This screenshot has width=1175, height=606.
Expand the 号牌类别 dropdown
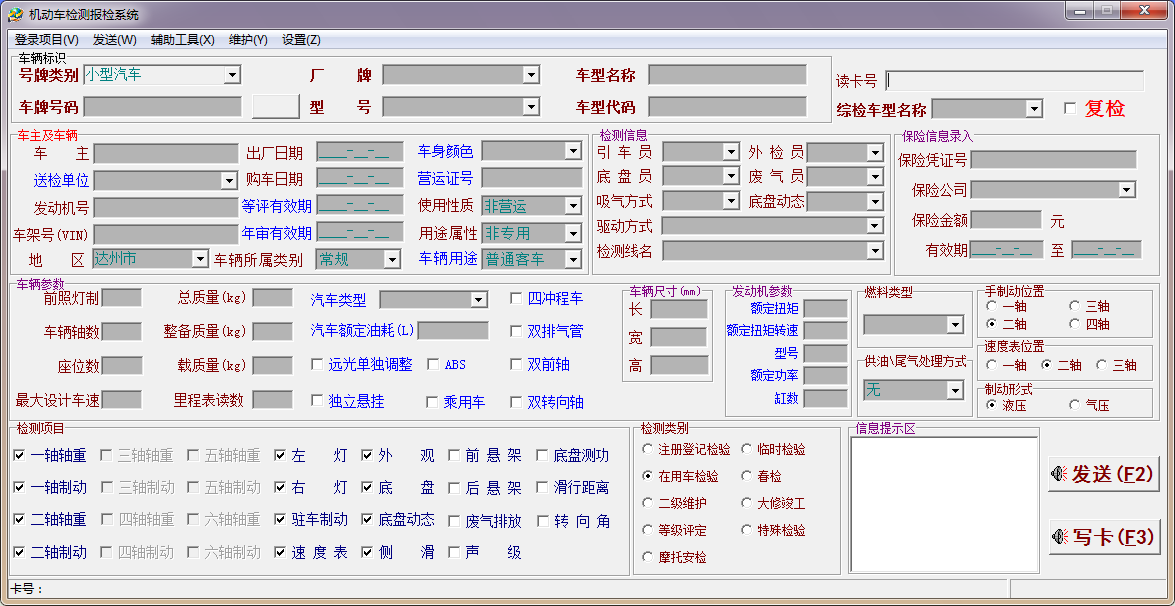[x=232, y=75]
